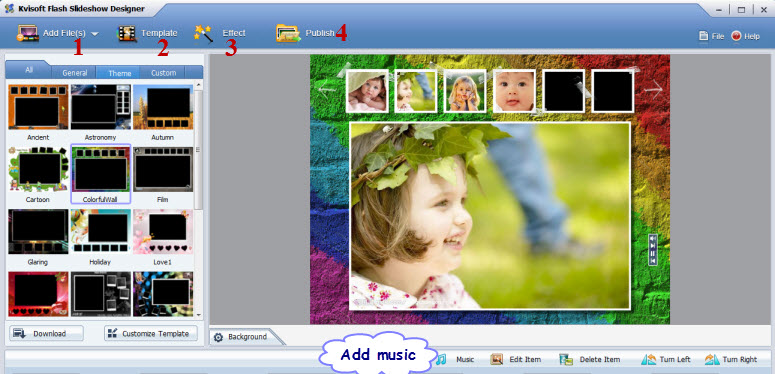Select the baby face close-up thumbnail in the strip

514,91
